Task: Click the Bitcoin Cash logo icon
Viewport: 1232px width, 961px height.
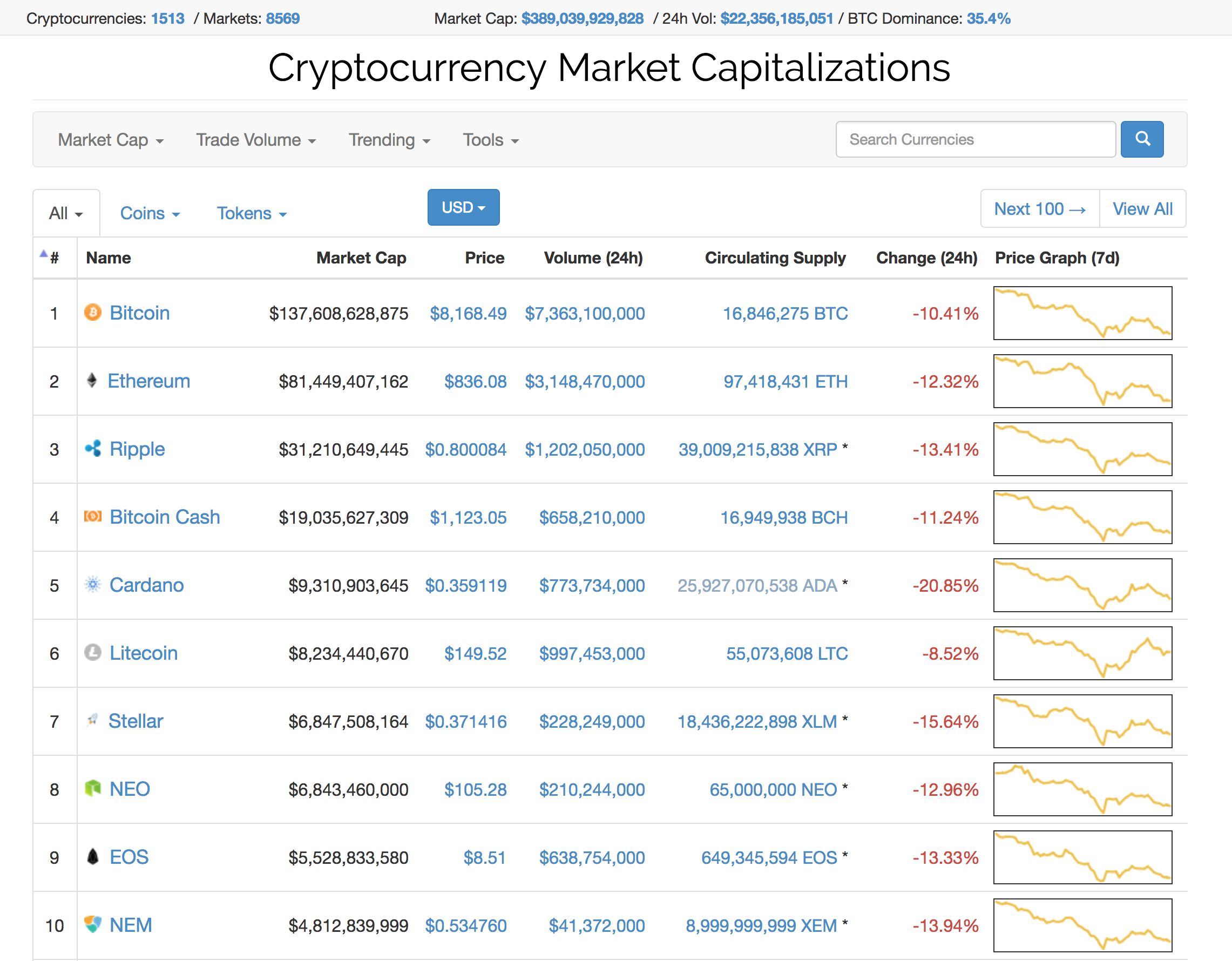Action: (92, 517)
